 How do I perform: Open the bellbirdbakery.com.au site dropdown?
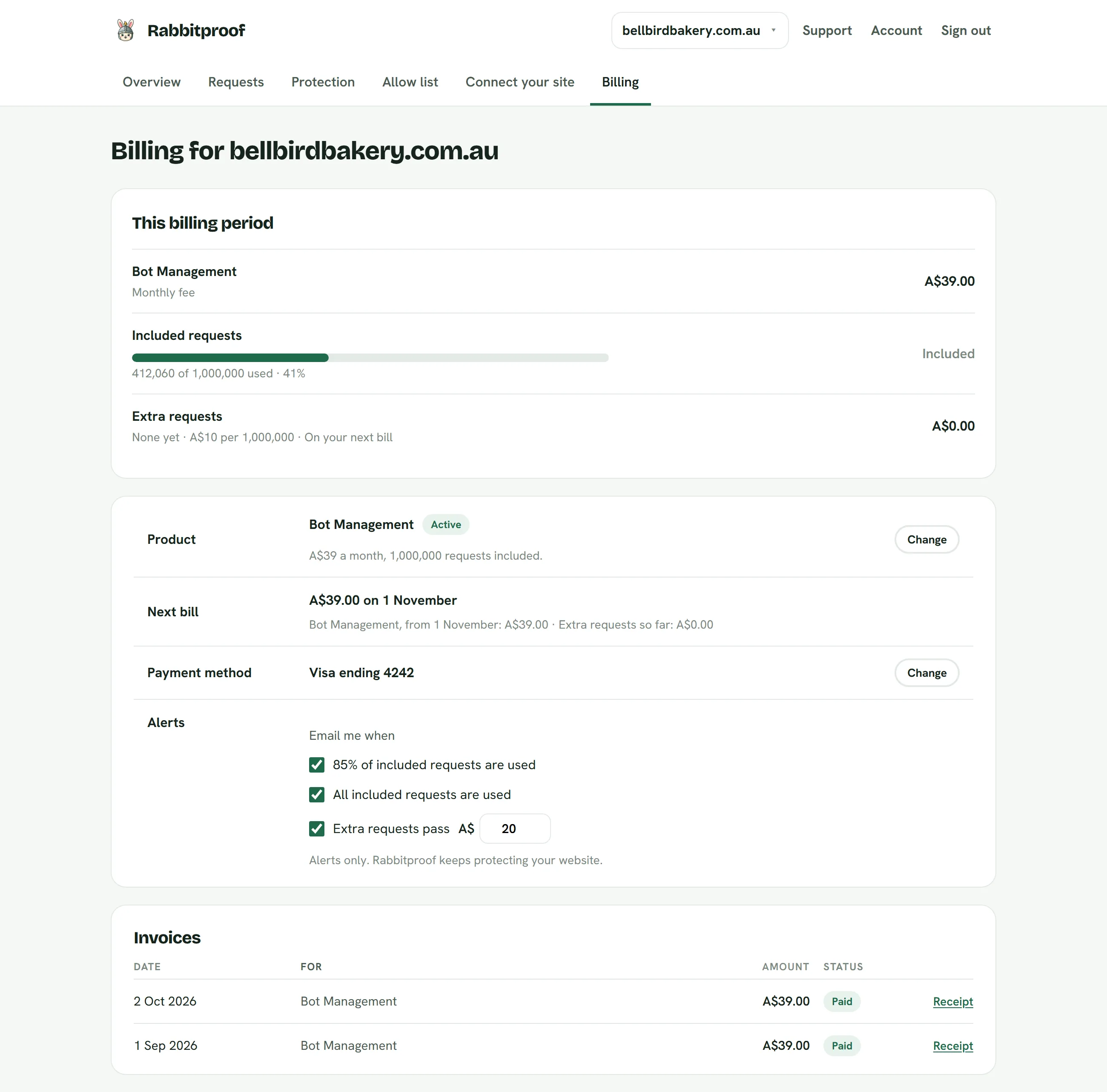(700, 30)
